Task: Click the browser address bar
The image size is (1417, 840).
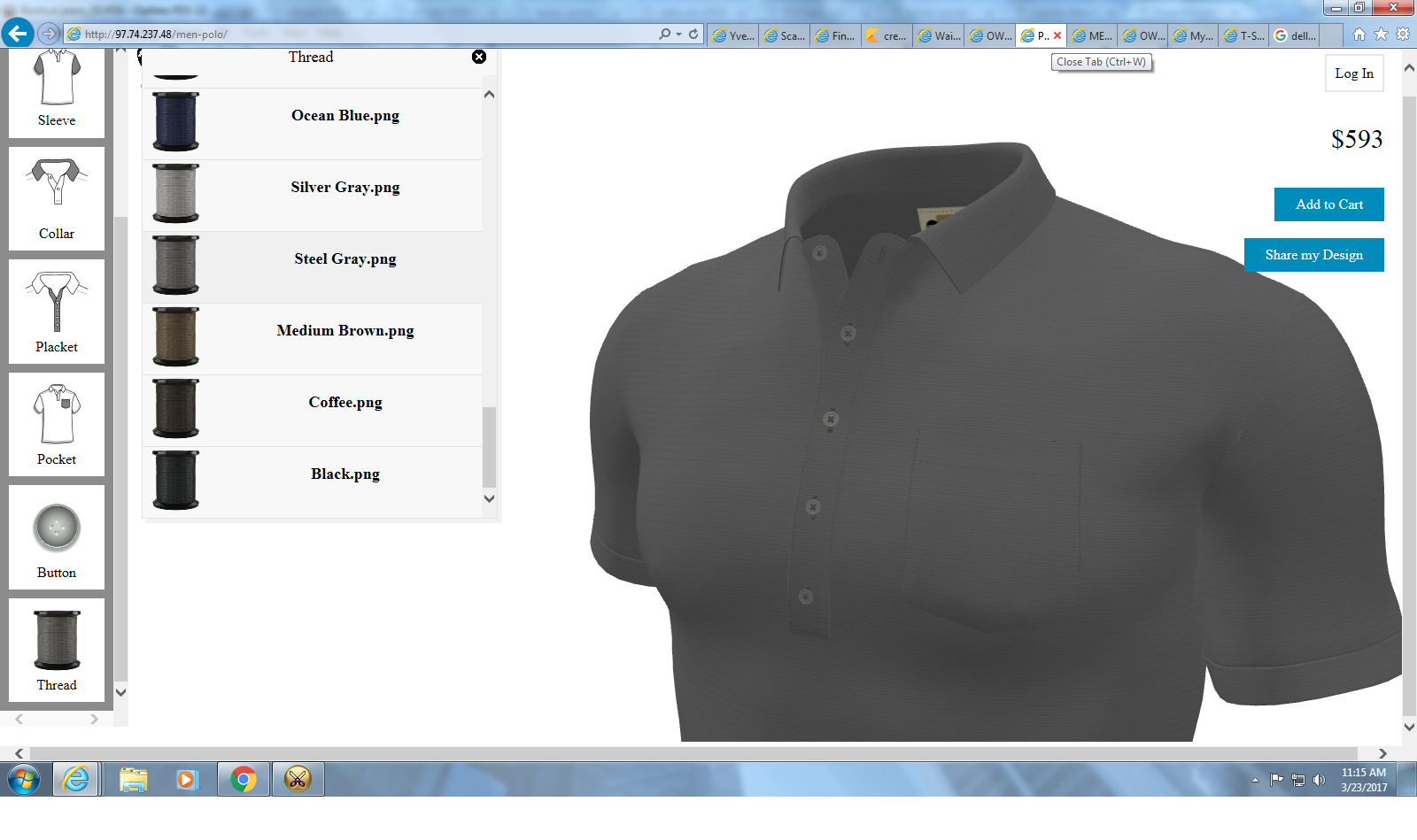Action: click(x=354, y=35)
